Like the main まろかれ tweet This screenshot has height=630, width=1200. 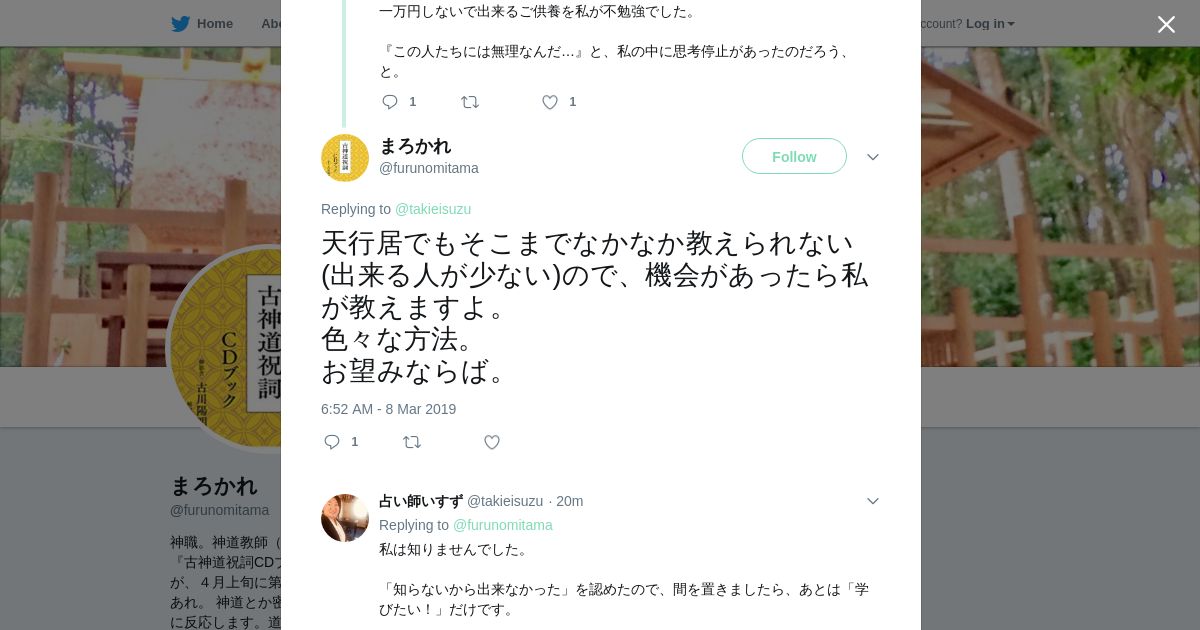coord(492,442)
